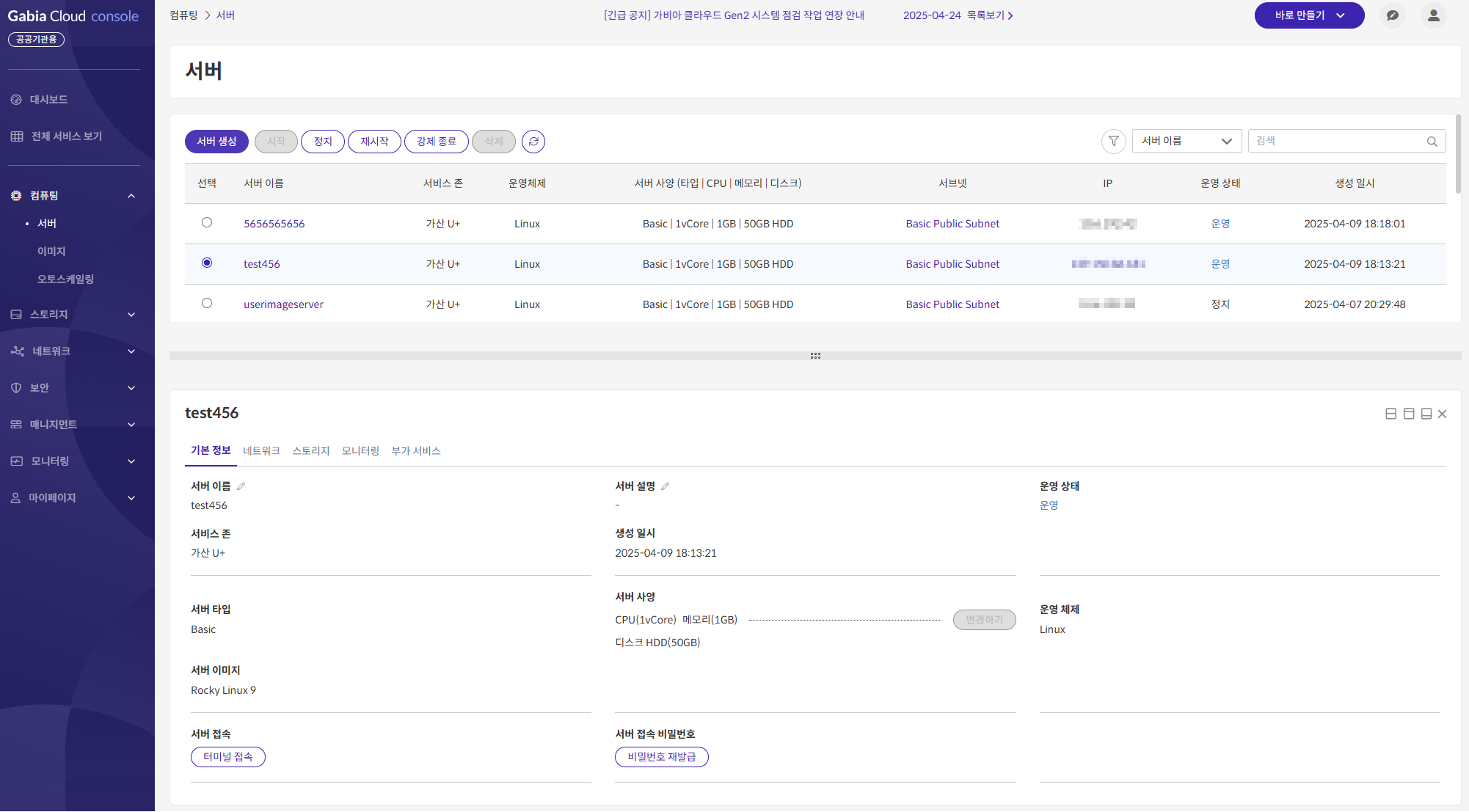Click the panel splitter handle dots
This screenshot has width=1469, height=812.
click(x=815, y=356)
